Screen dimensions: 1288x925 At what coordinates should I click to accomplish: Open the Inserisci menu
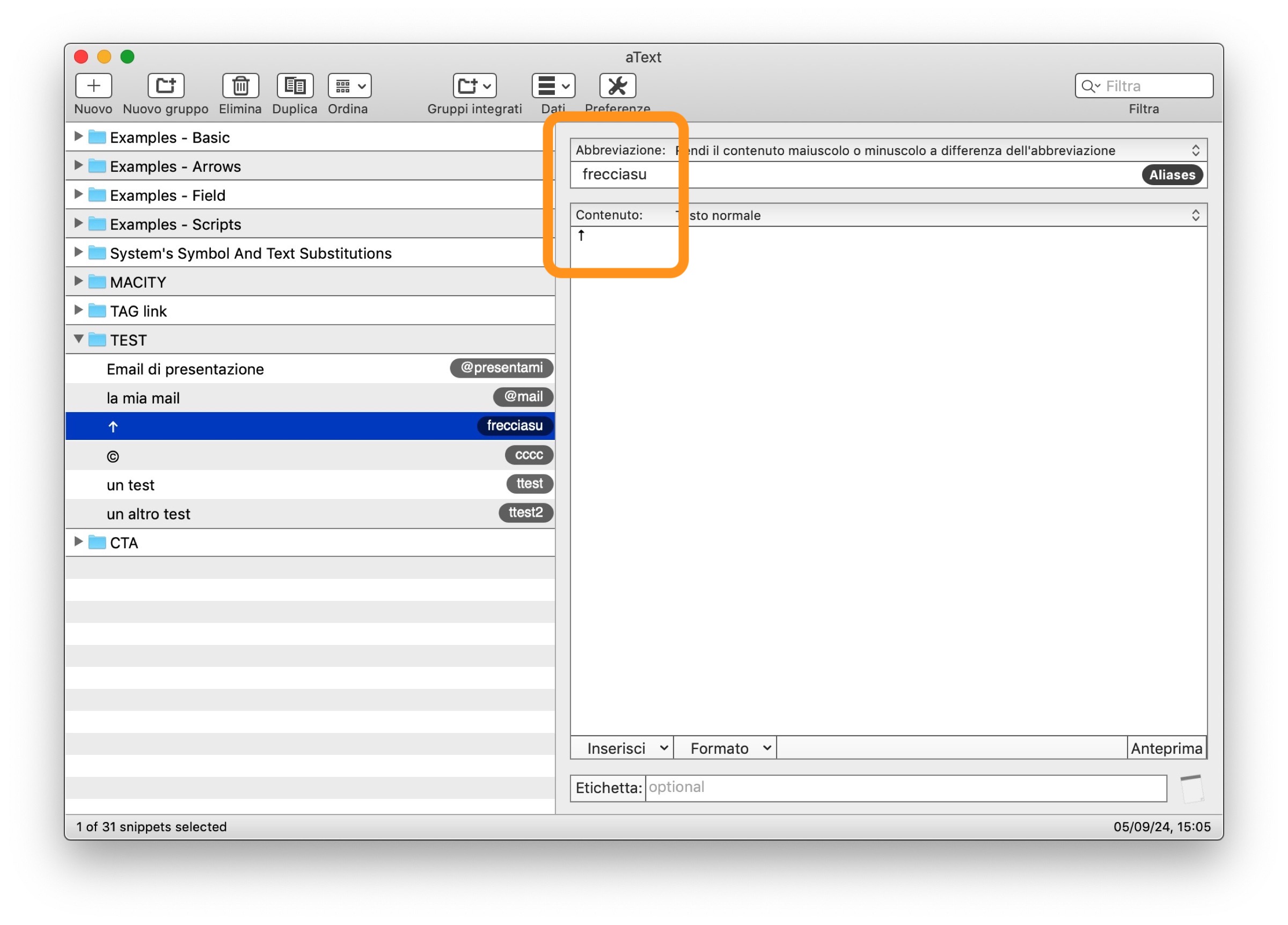(x=622, y=748)
